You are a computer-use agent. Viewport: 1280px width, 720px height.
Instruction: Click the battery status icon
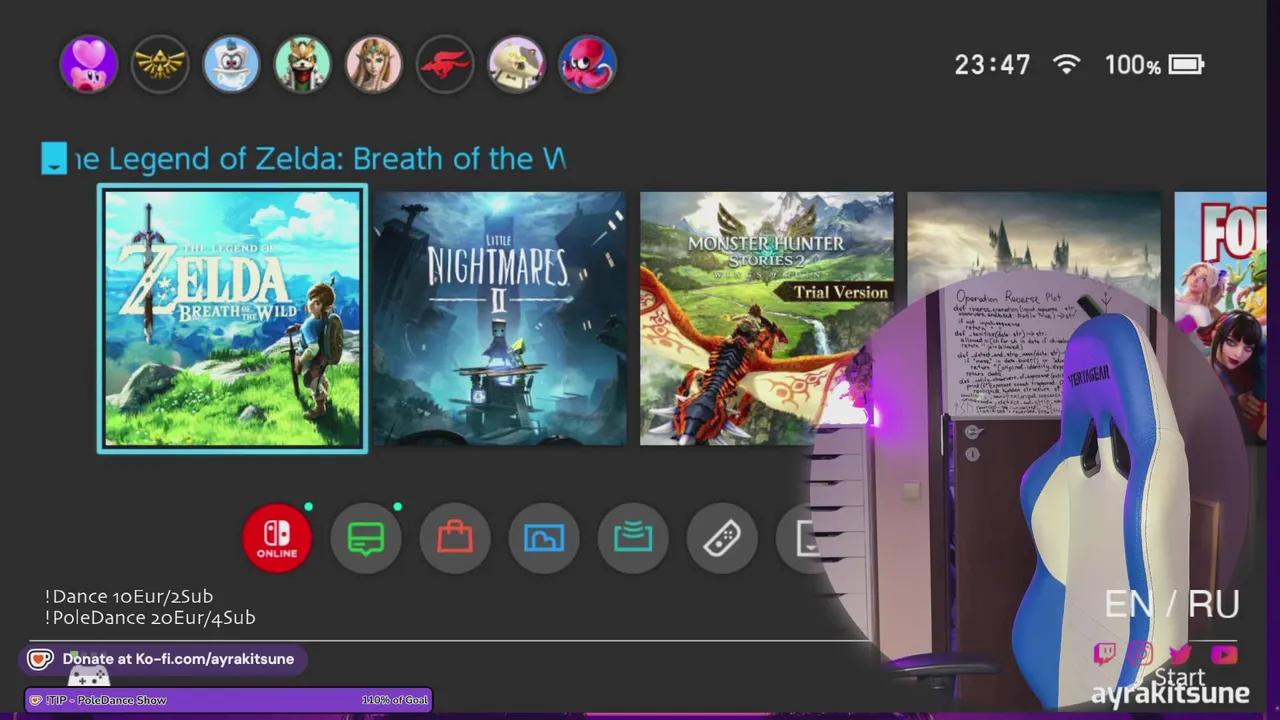pos(1186,65)
